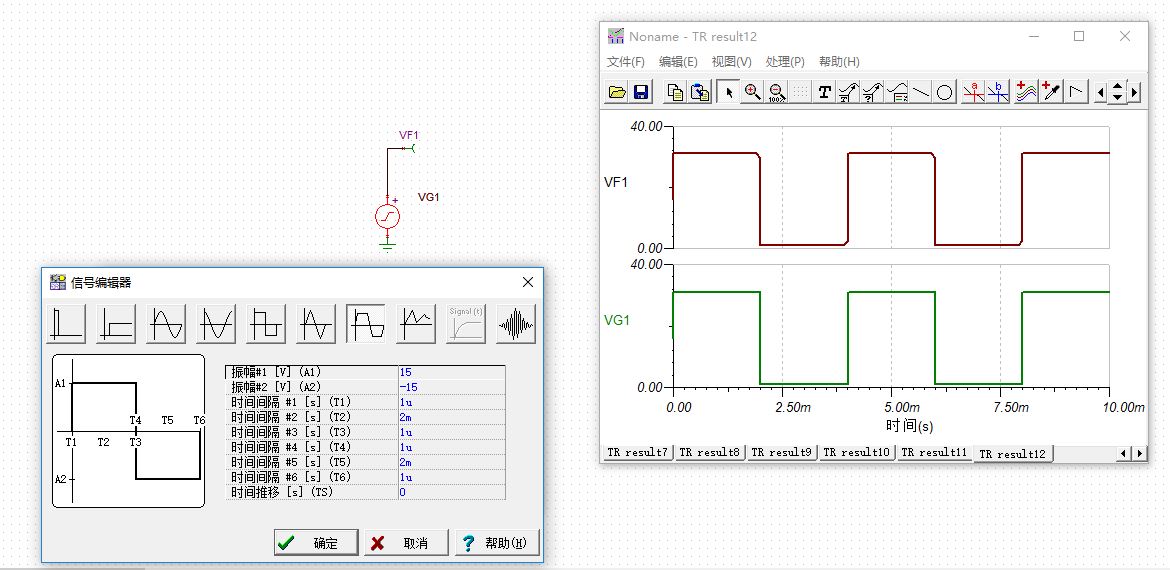This screenshot has height=570, width=1170.
Task: Save the TR result diagram
Action: (641, 92)
